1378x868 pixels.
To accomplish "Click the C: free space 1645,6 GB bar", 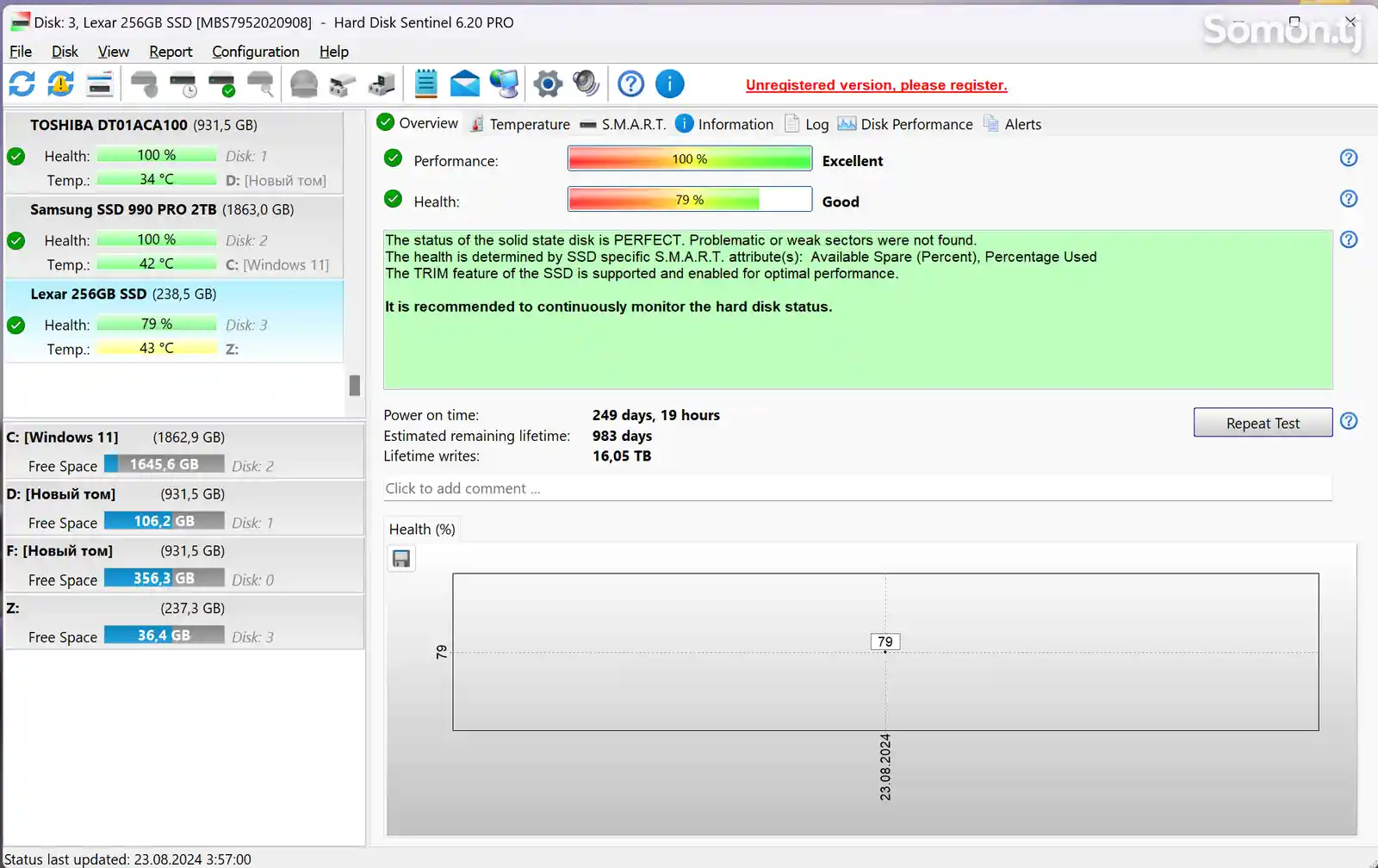I will tap(164, 464).
